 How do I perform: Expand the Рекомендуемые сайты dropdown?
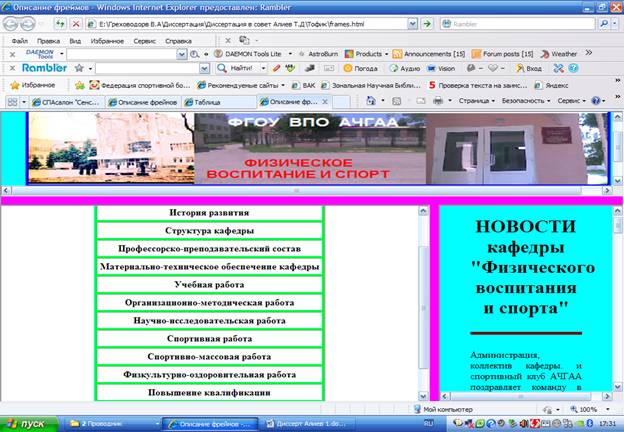(x=283, y=85)
